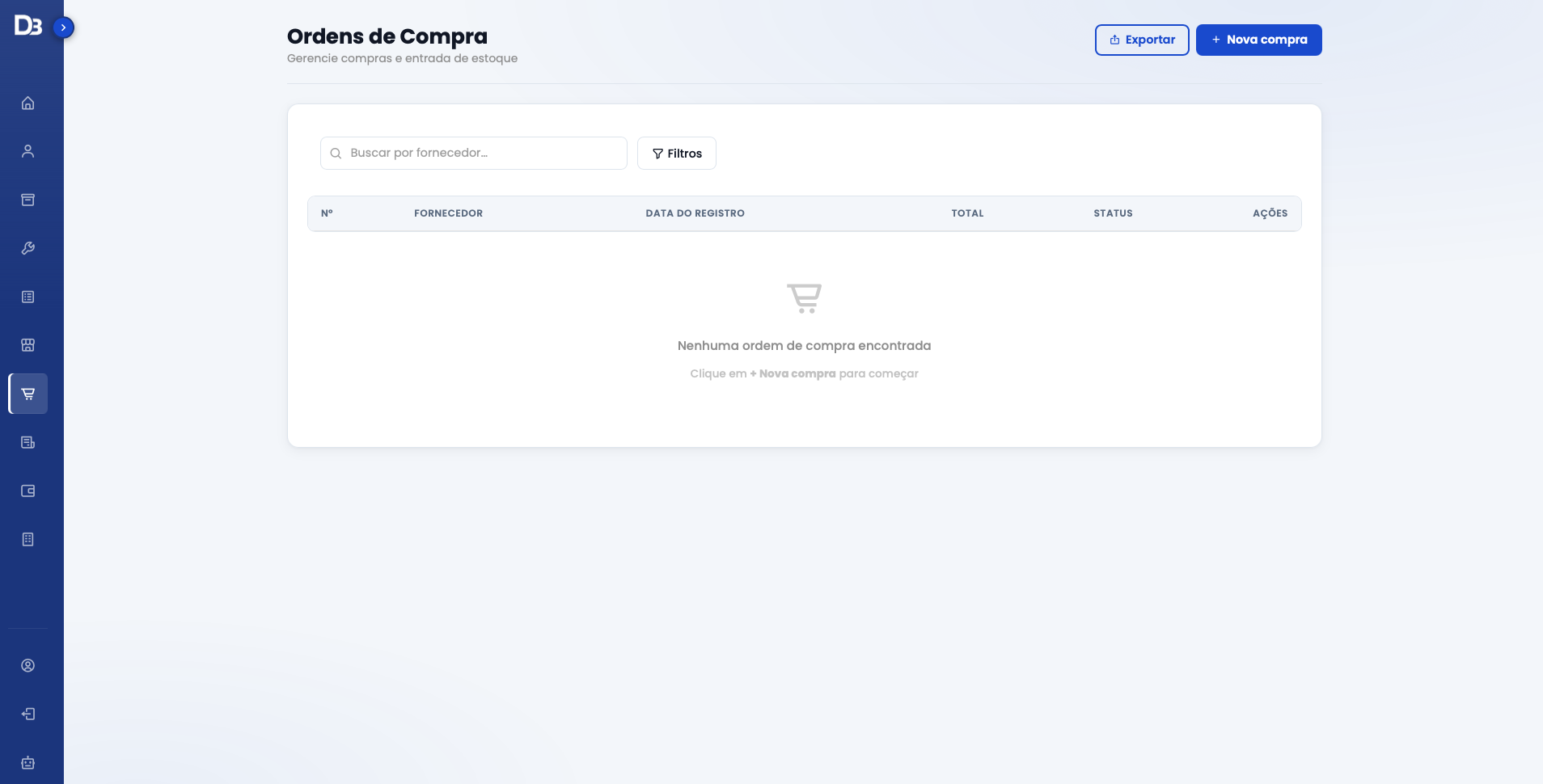
Task: Open the wrench services icon
Action: coord(27,248)
